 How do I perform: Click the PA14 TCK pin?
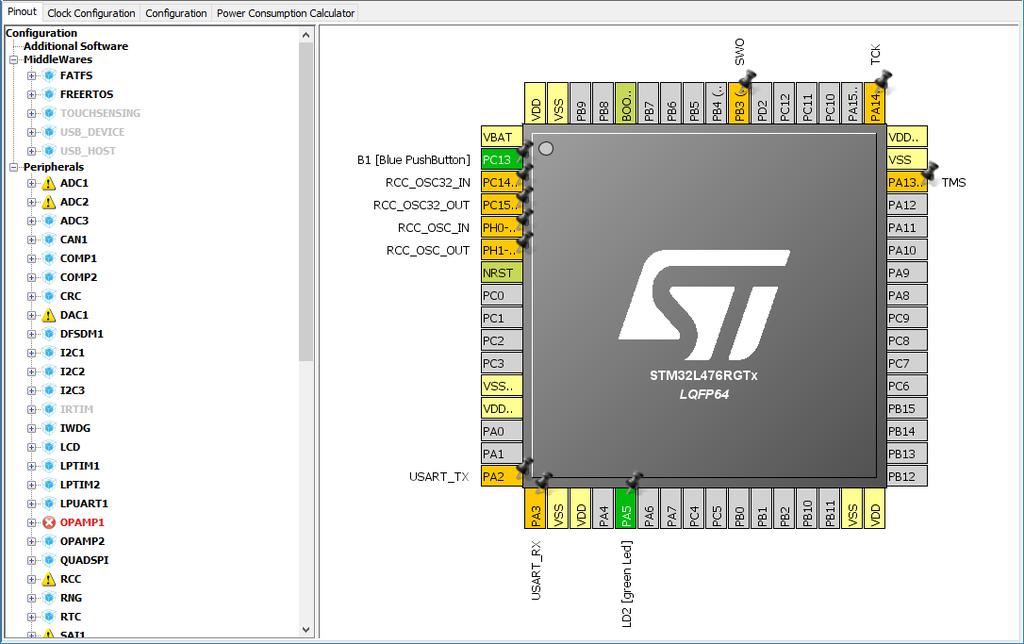click(x=874, y=103)
